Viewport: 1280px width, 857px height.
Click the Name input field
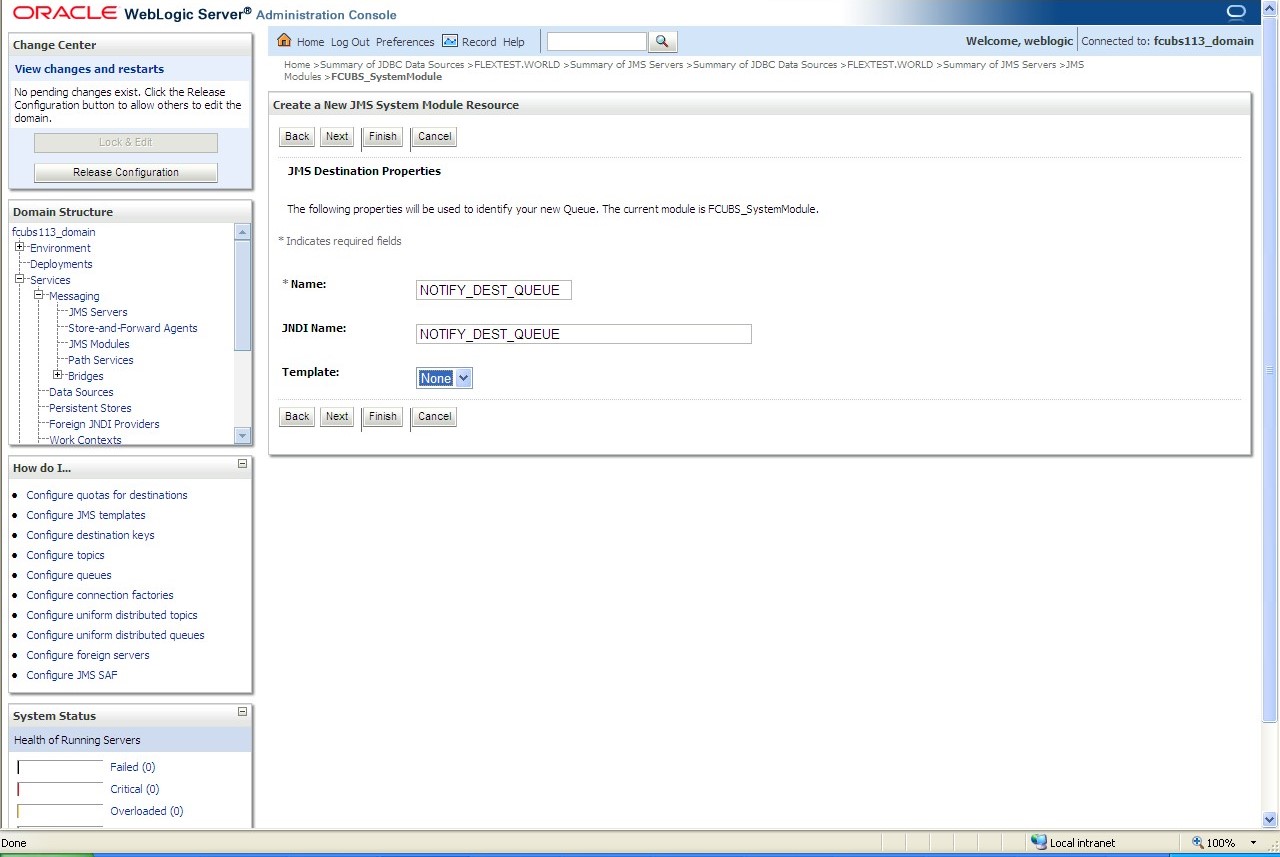pos(494,290)
